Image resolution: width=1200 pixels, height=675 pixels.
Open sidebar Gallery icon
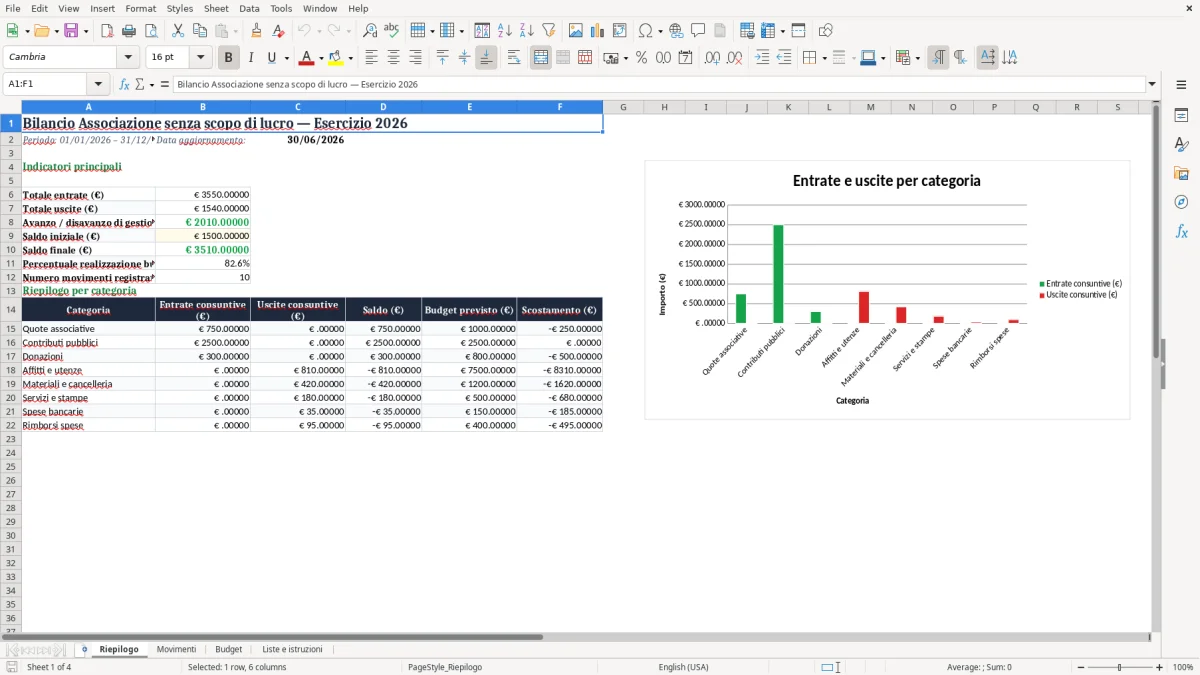1181,173
